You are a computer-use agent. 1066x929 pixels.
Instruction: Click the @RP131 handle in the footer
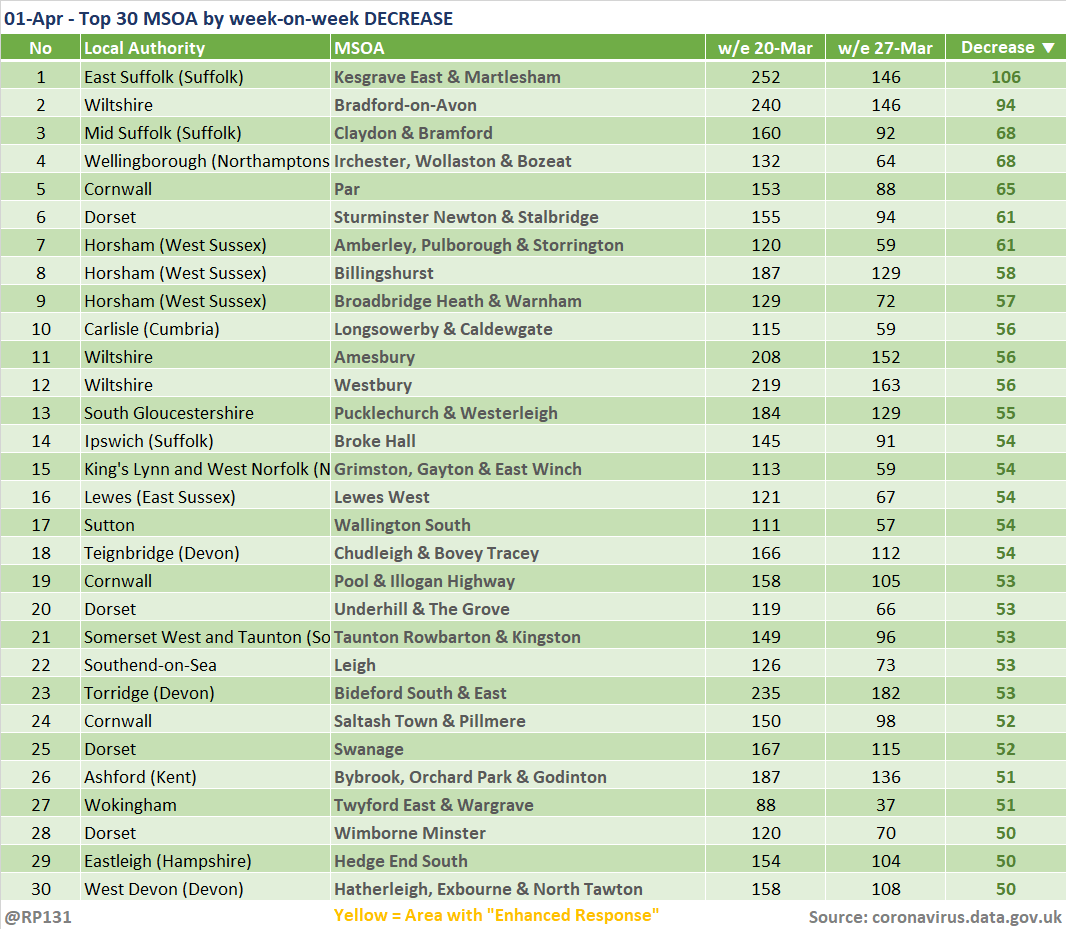point(38,916)
